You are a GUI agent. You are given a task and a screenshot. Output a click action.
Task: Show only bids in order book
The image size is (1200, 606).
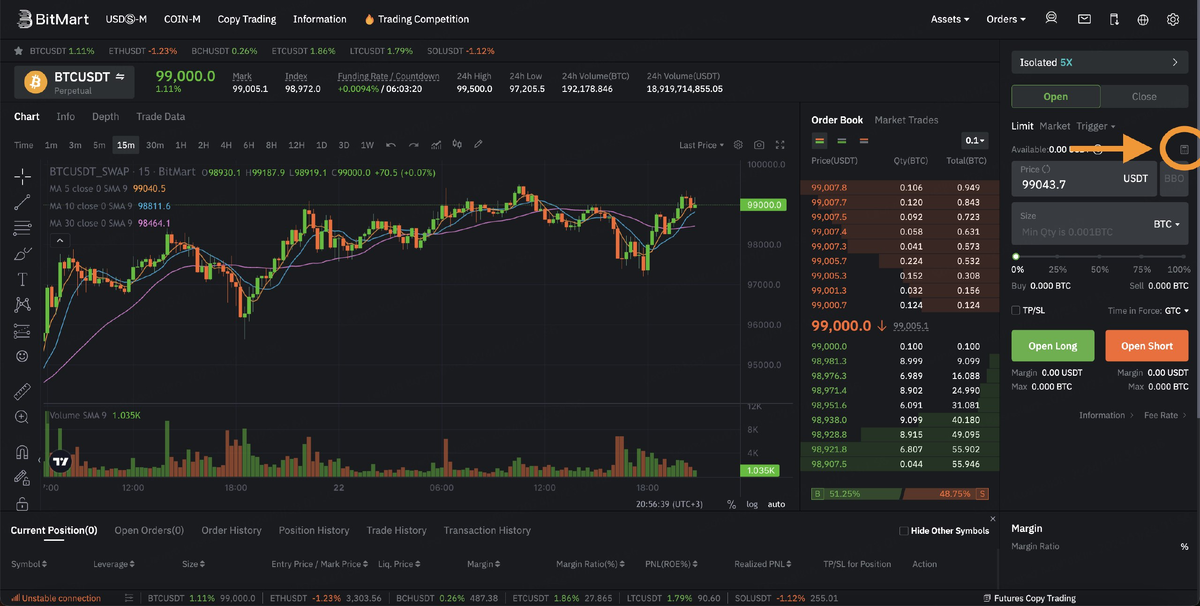tap(842, 141)
